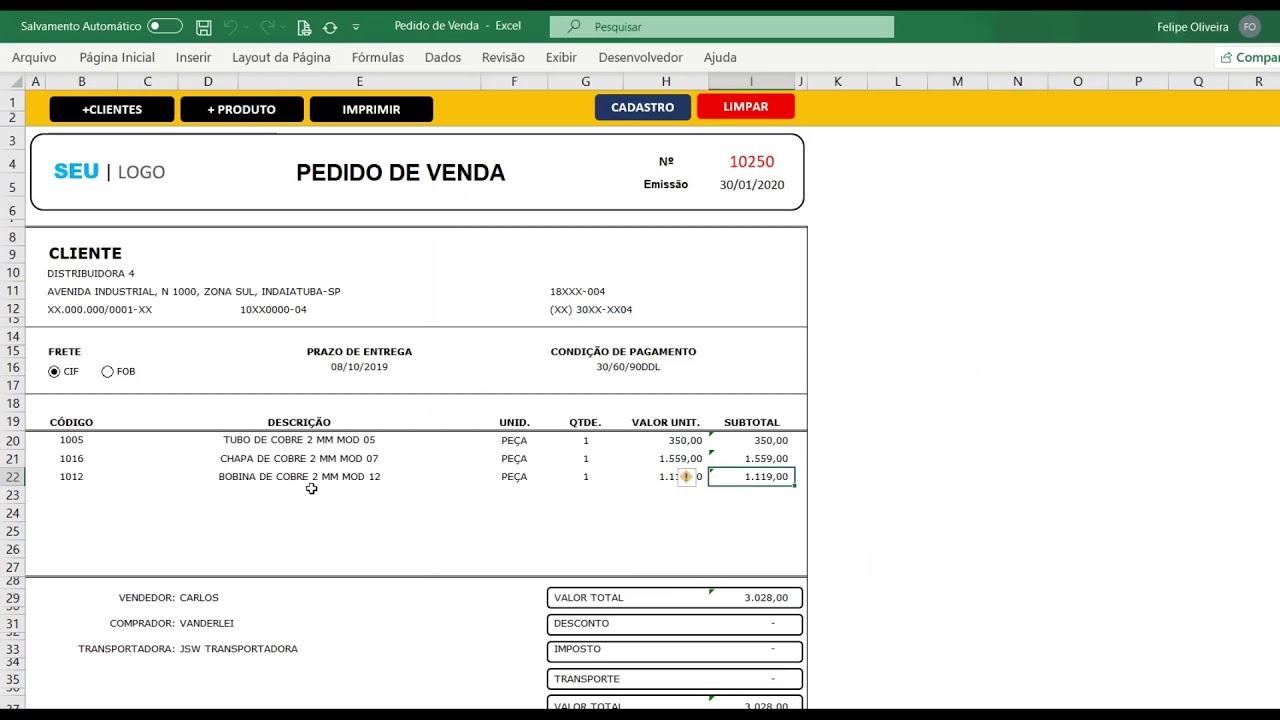
Task: Select row 22 header
Action: coord(12,477)
